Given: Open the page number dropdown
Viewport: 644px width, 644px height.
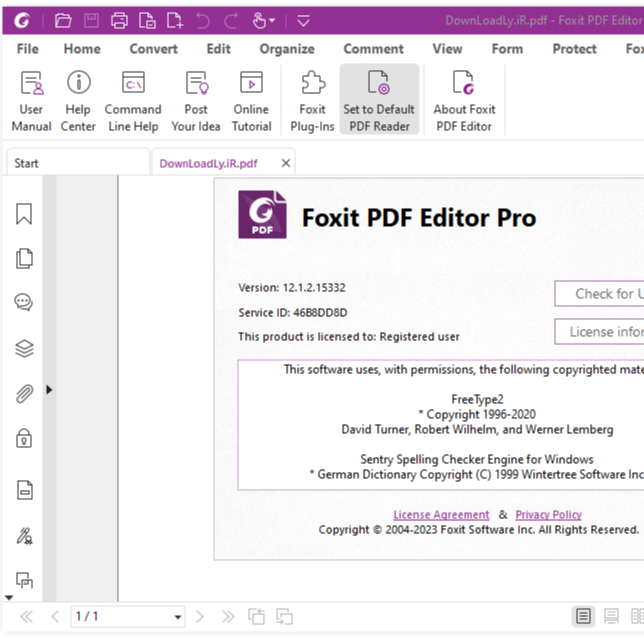Looking at the screenshot, I should pos(178,617).
